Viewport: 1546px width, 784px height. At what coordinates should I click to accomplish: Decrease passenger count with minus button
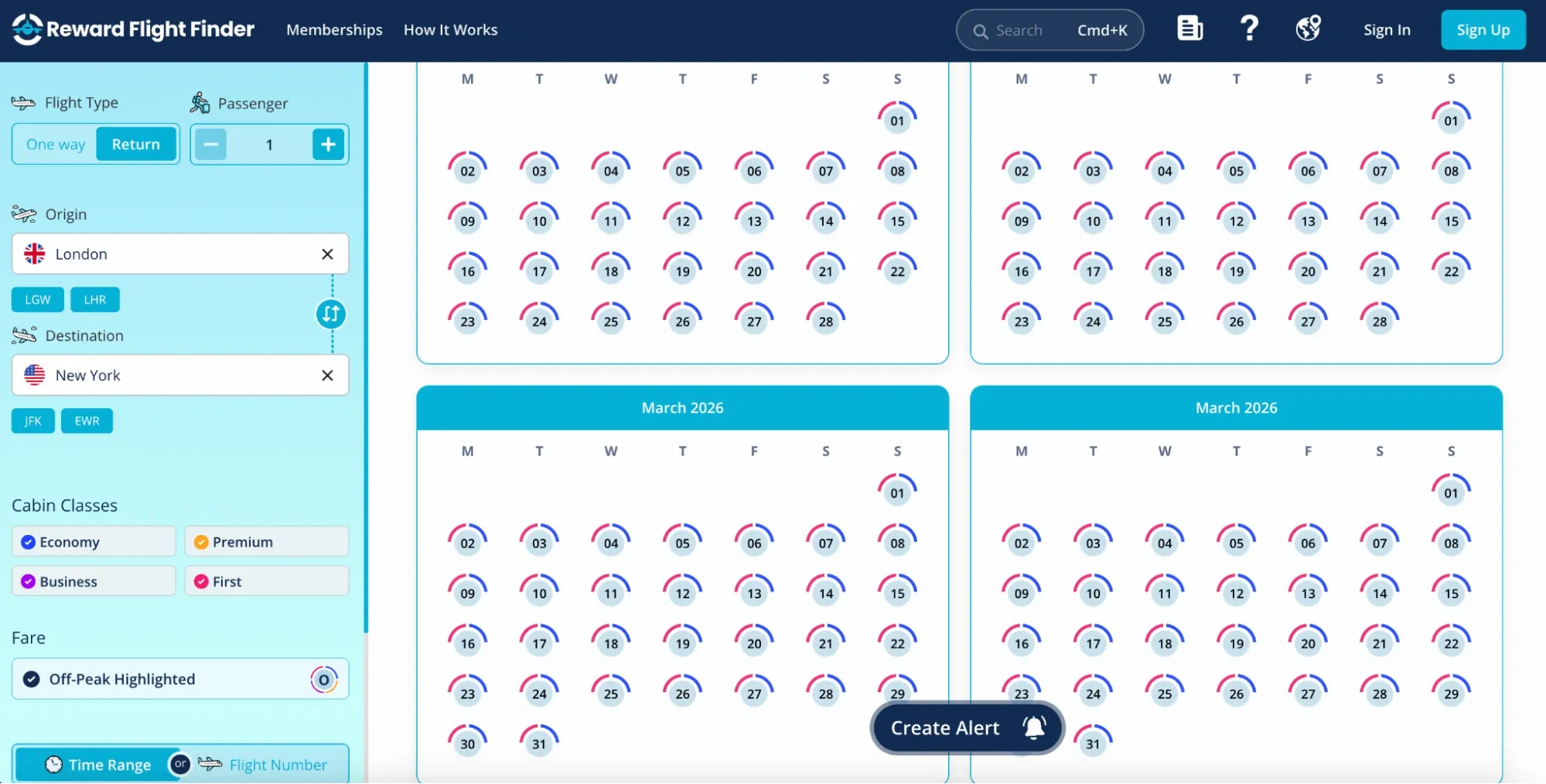click(210, 144)
